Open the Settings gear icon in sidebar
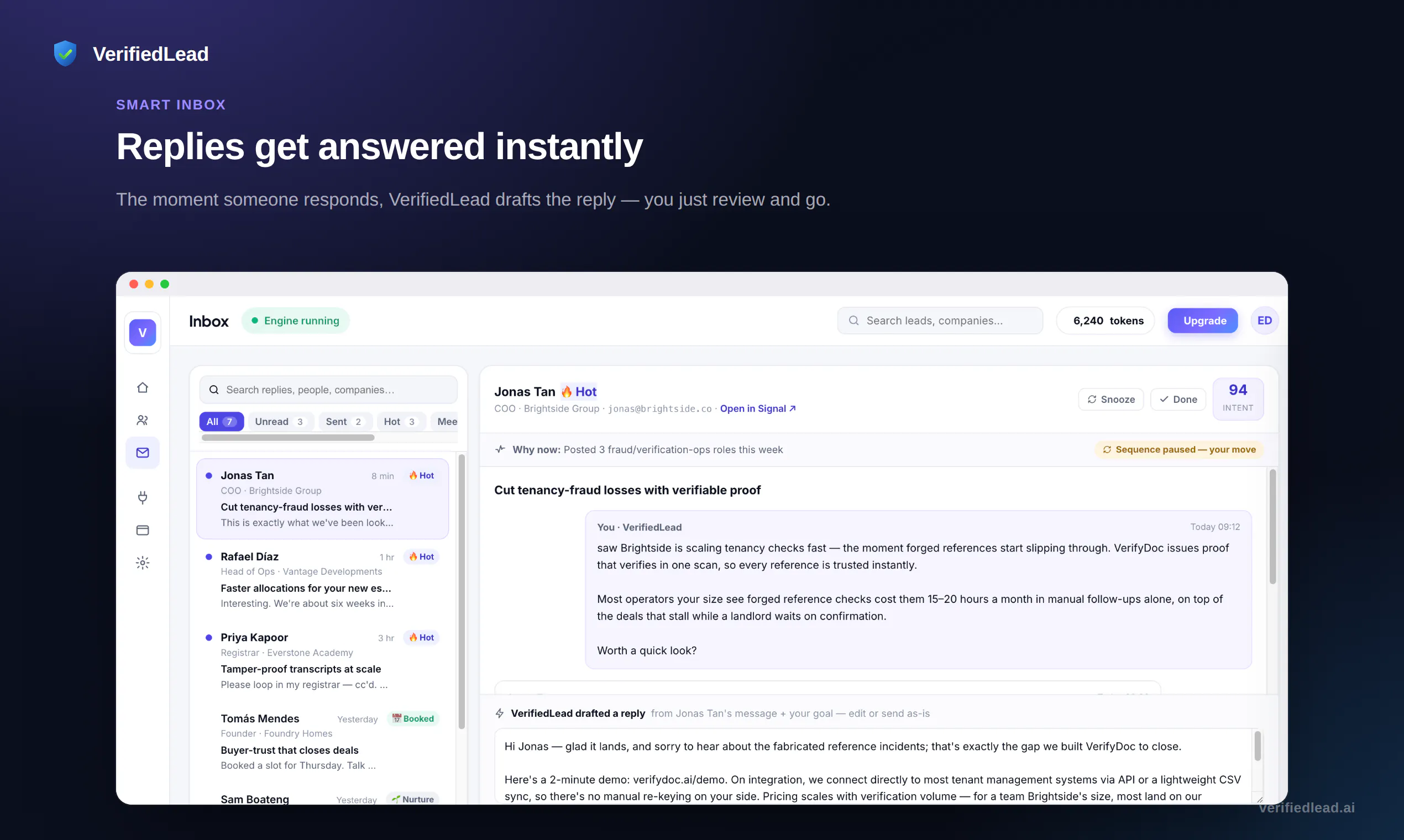Viewport: 1404px width, 840px height. (142, 563)
